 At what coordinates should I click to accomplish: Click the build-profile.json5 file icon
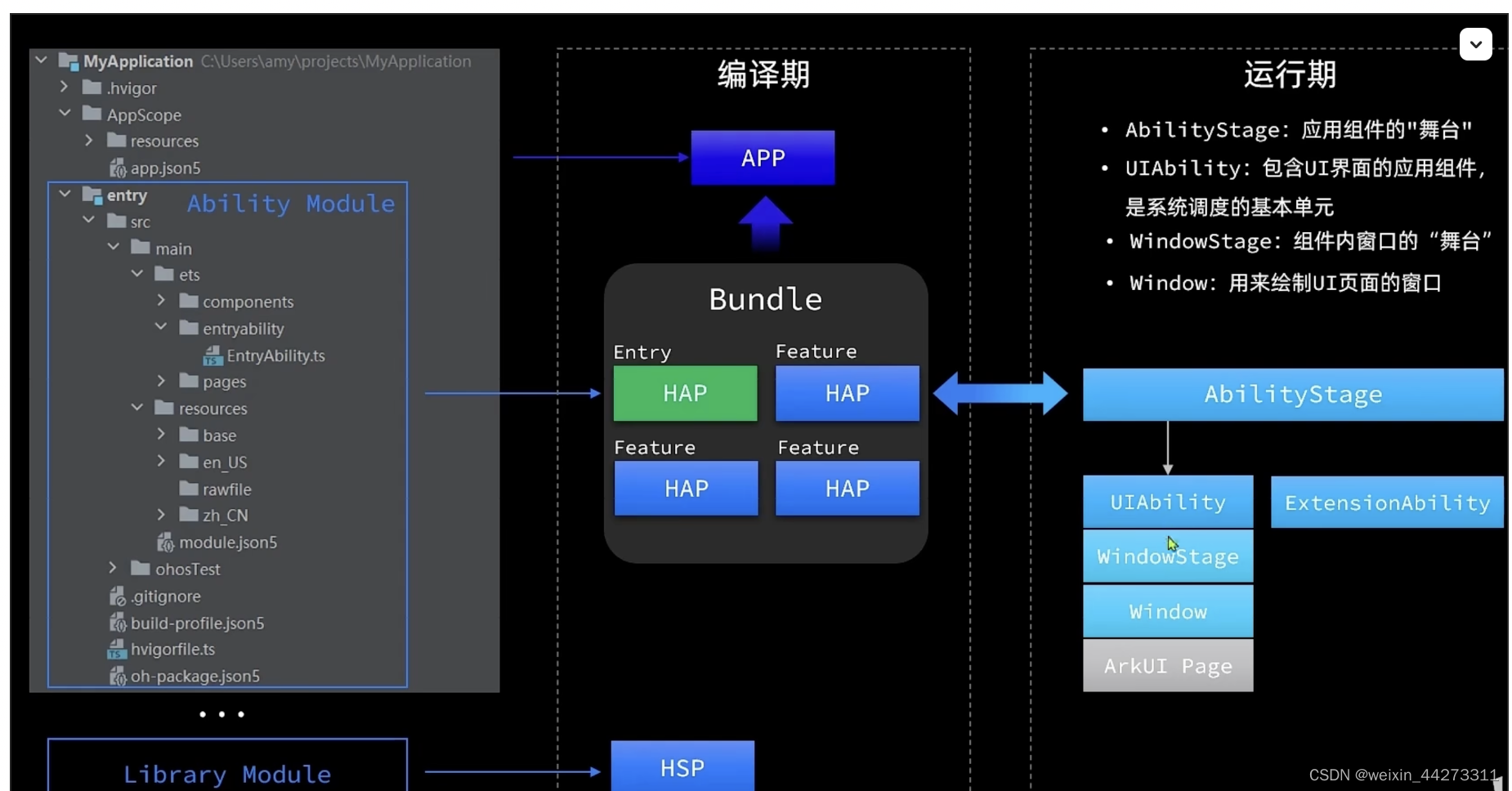click(x=118, y=623)
